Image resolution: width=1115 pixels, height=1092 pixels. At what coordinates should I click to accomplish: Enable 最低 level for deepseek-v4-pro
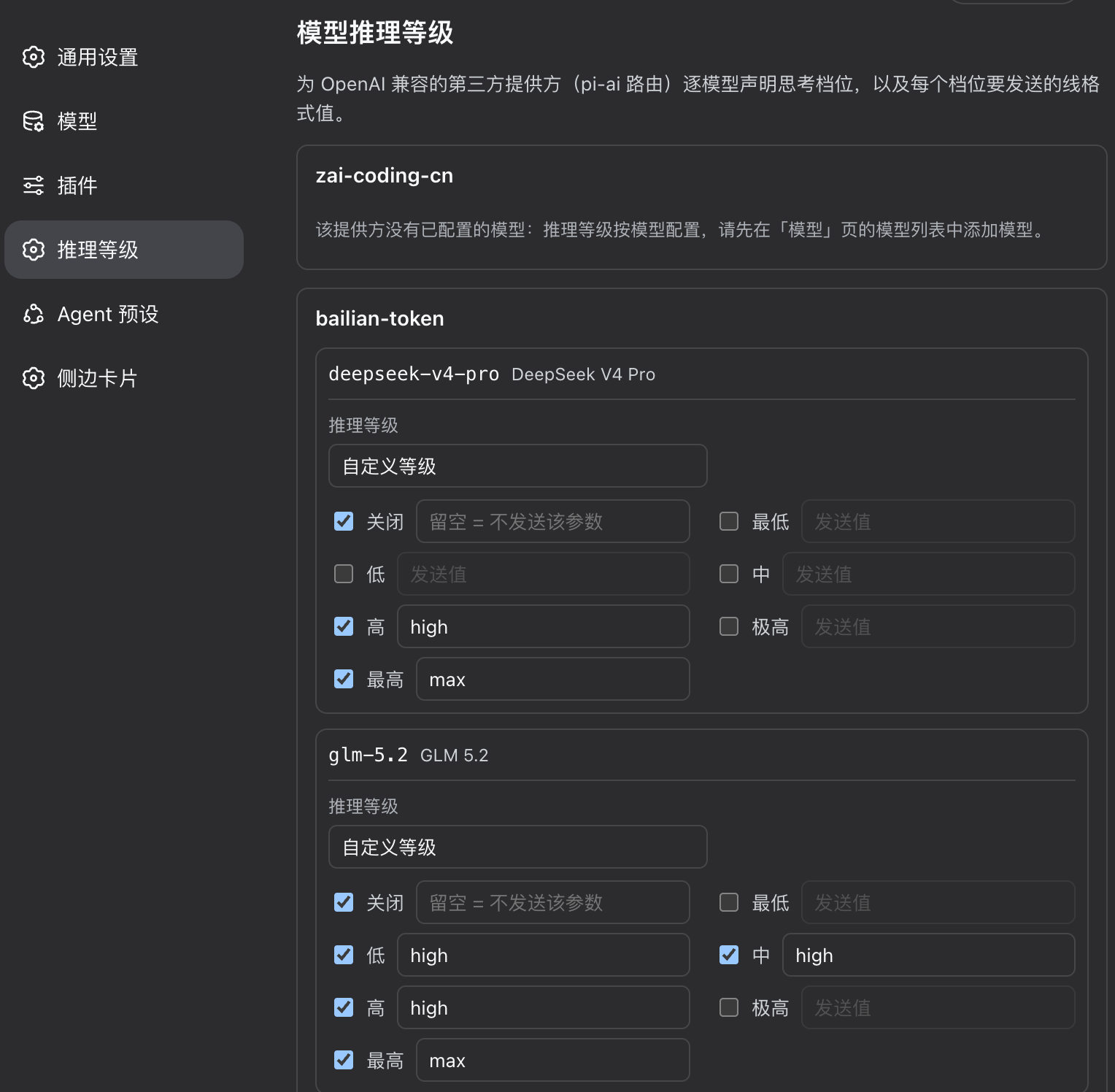point(729,521)
